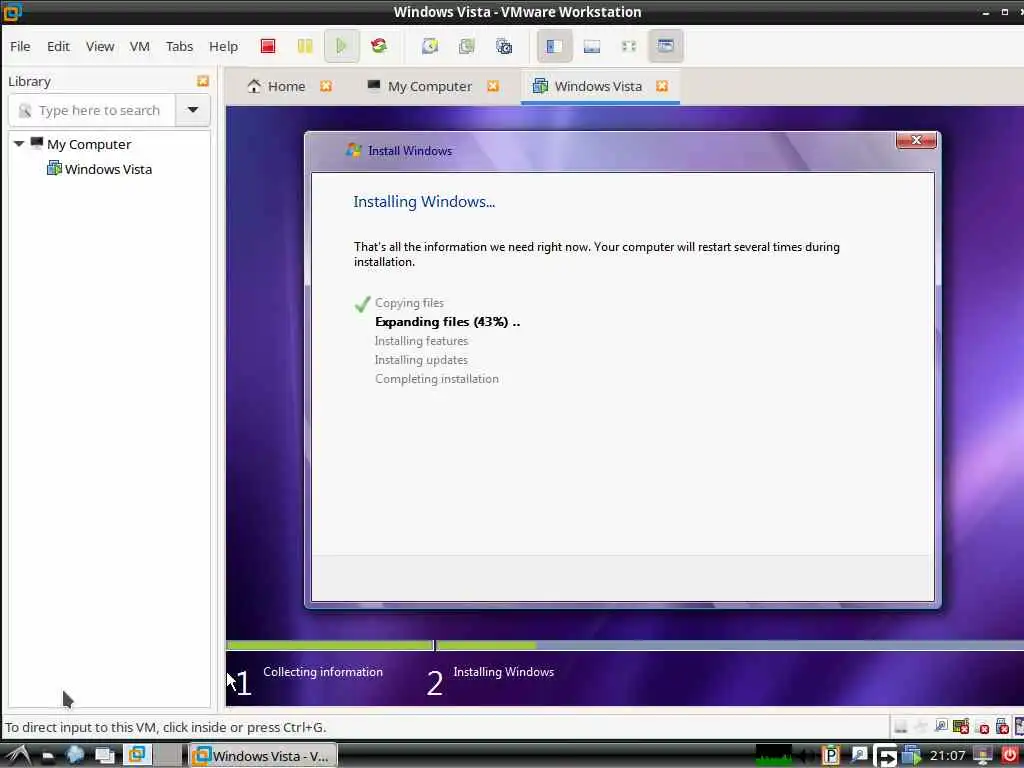Launch the web browser globe icon
This screenshot has width=1024, height=768.
75,756
